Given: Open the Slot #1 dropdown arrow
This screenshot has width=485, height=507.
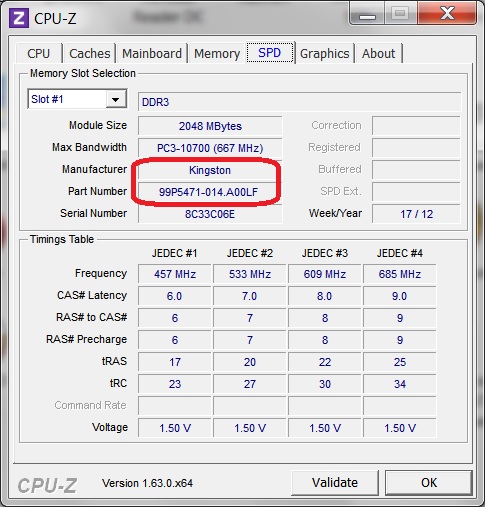Looking at the screenshot, I should point(116,99).
